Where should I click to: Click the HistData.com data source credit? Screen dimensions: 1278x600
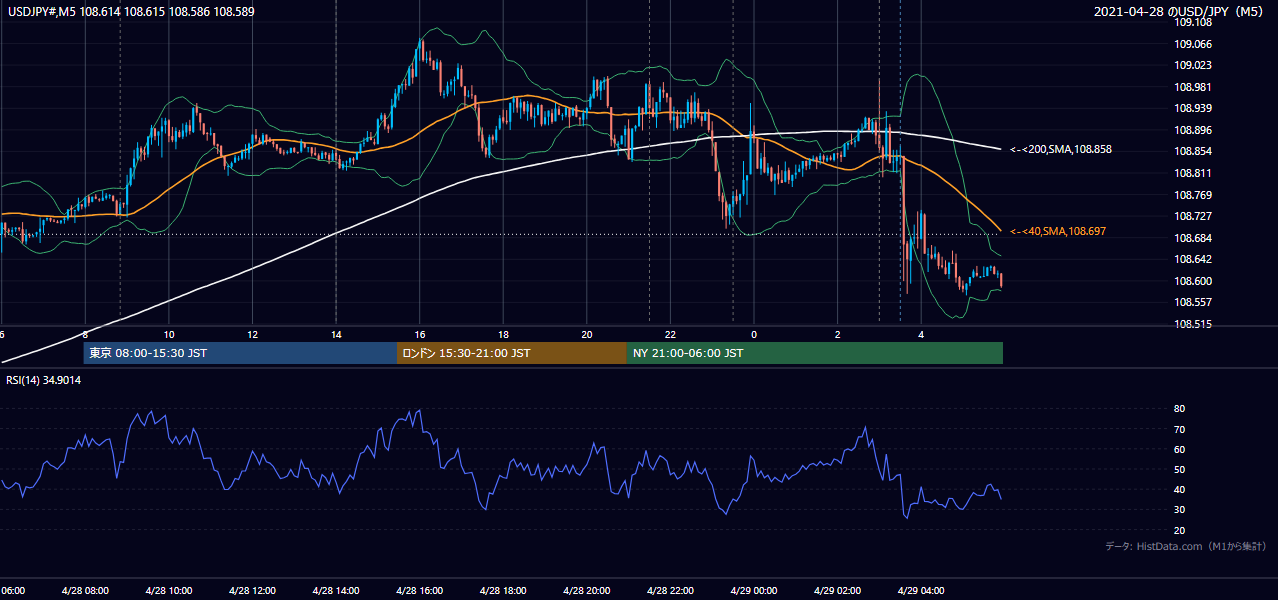[1186, 546]
